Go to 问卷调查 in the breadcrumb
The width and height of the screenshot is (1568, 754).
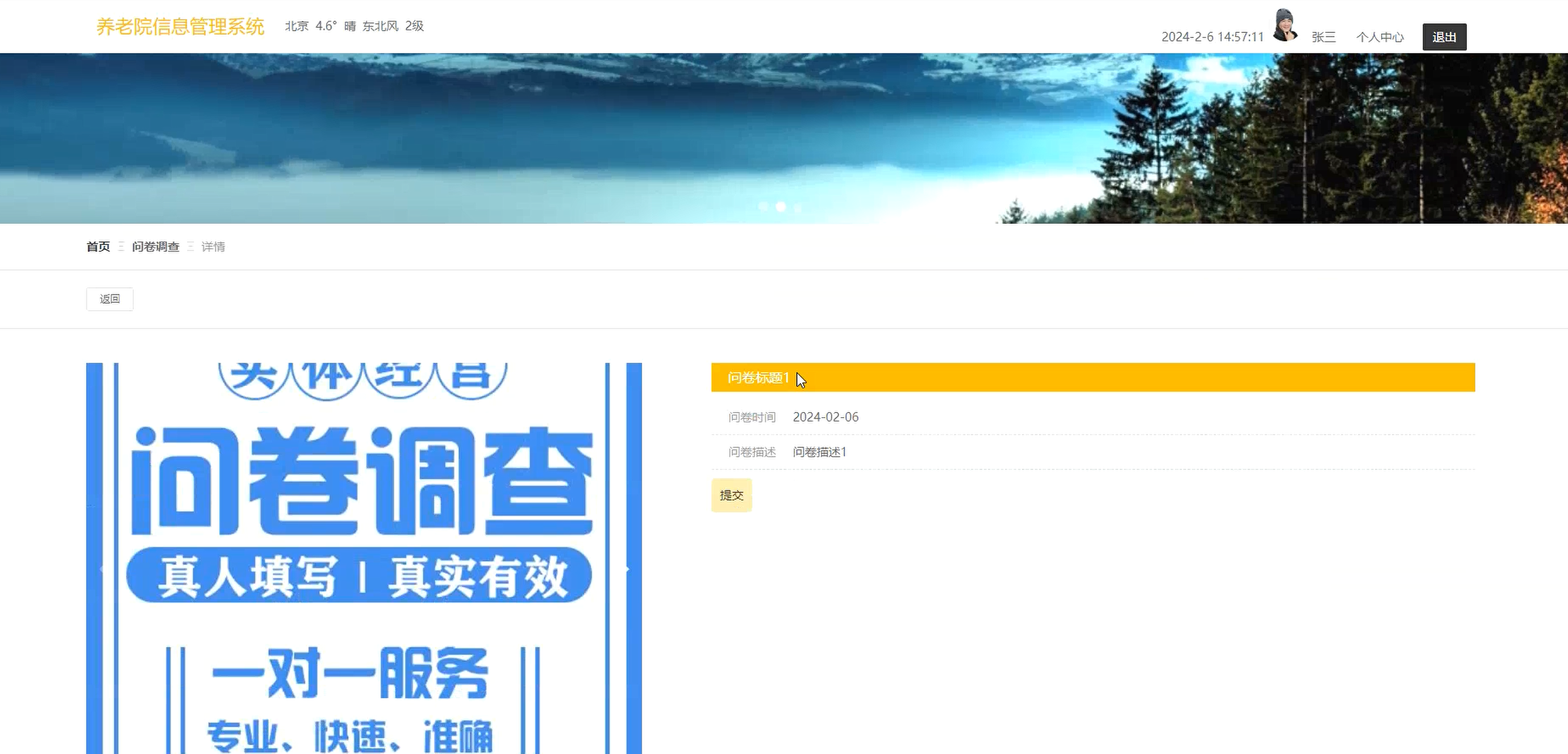(x=156, y=247)
